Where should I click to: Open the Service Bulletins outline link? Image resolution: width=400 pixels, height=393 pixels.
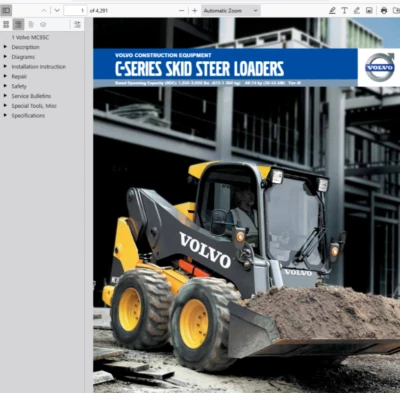pyautogui.click(x=31, y=96)
